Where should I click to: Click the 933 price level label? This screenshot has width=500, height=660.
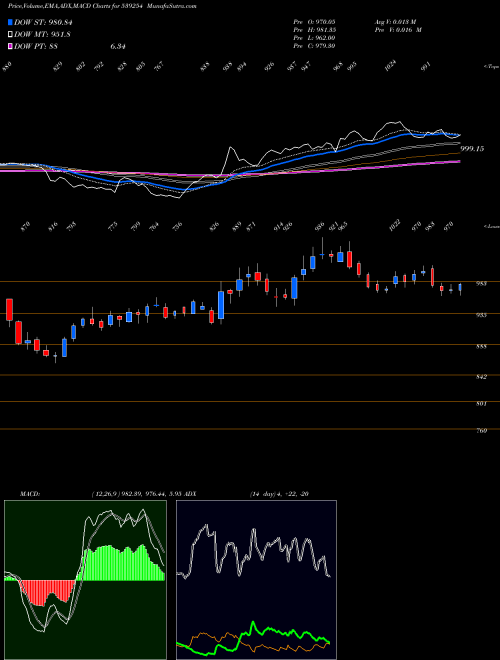coord(481,315)
